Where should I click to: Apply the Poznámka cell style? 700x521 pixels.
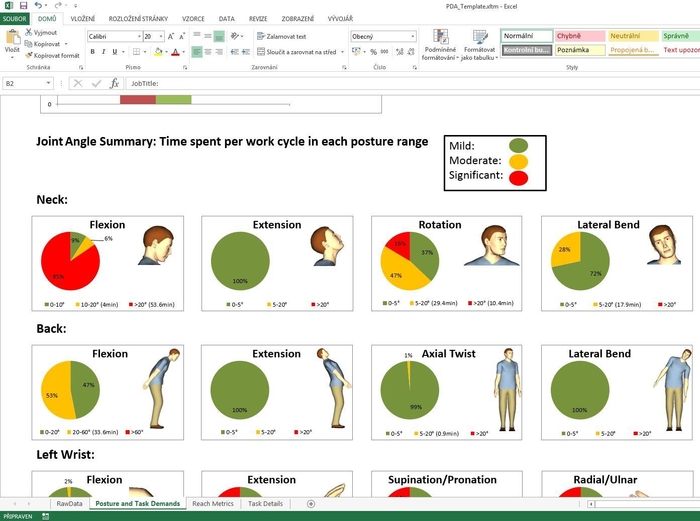coord(580,50)
